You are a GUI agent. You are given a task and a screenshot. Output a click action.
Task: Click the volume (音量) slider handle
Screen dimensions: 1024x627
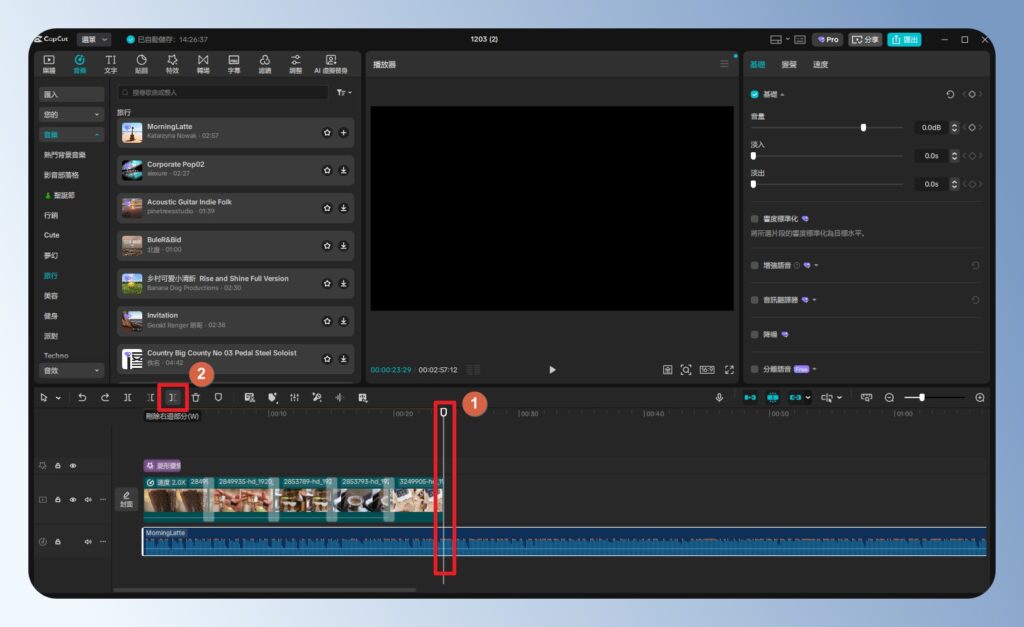[863, 128]
